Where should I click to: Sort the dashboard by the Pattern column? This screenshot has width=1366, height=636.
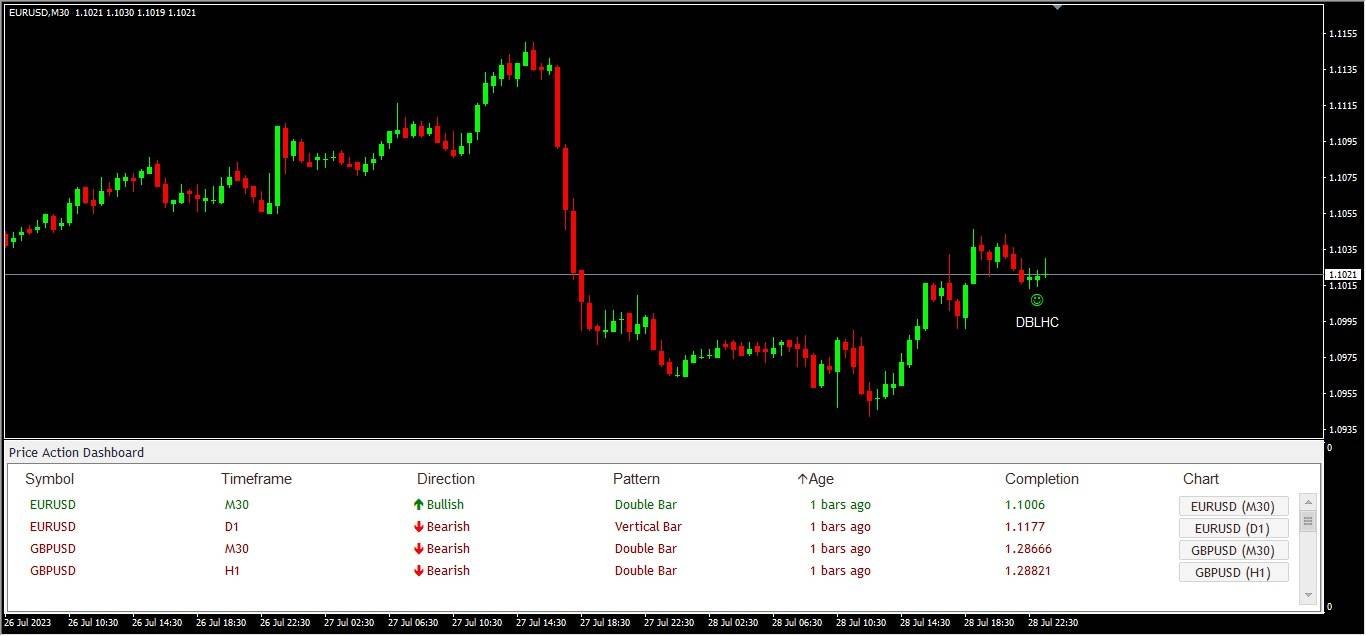pos(636,479)
